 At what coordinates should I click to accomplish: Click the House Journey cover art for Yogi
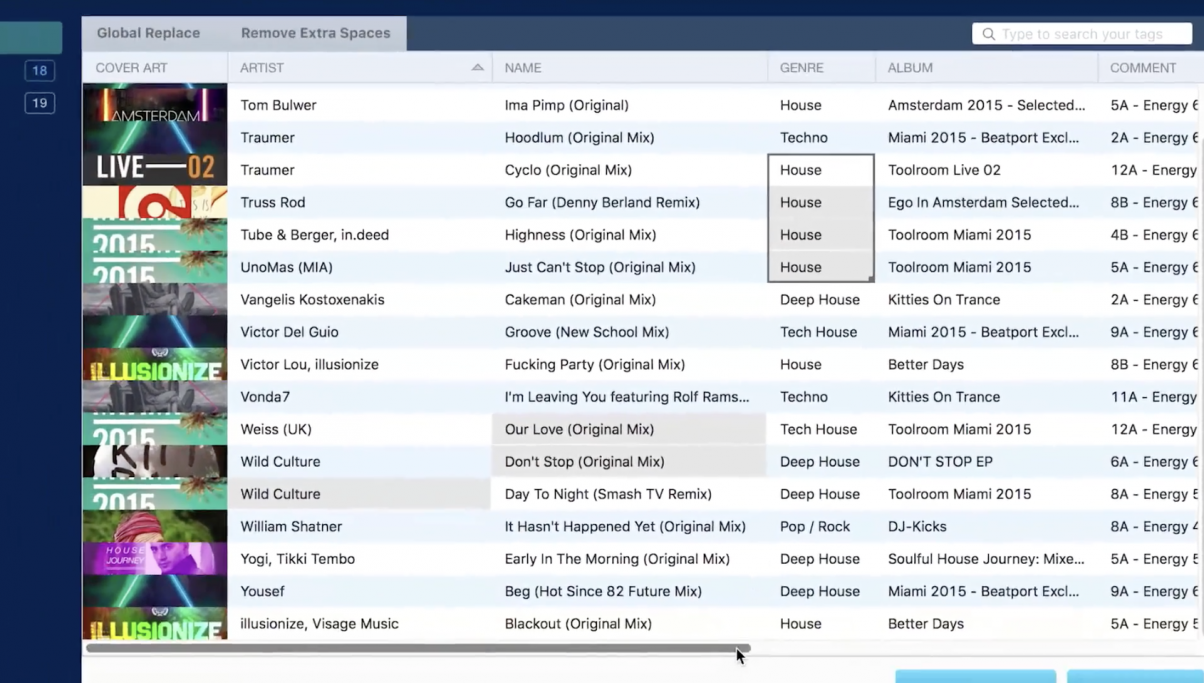pos(155,558)
